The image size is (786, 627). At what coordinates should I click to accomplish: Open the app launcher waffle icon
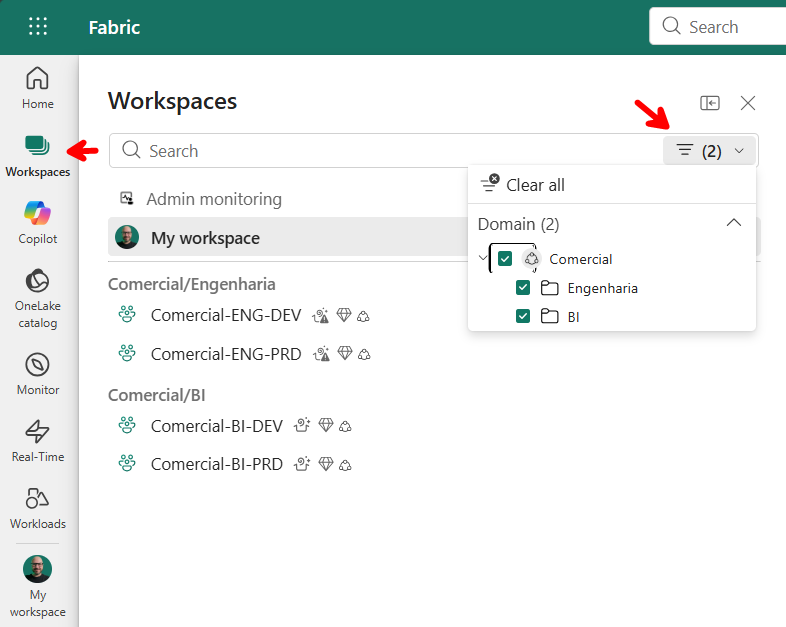pos(38,27)
